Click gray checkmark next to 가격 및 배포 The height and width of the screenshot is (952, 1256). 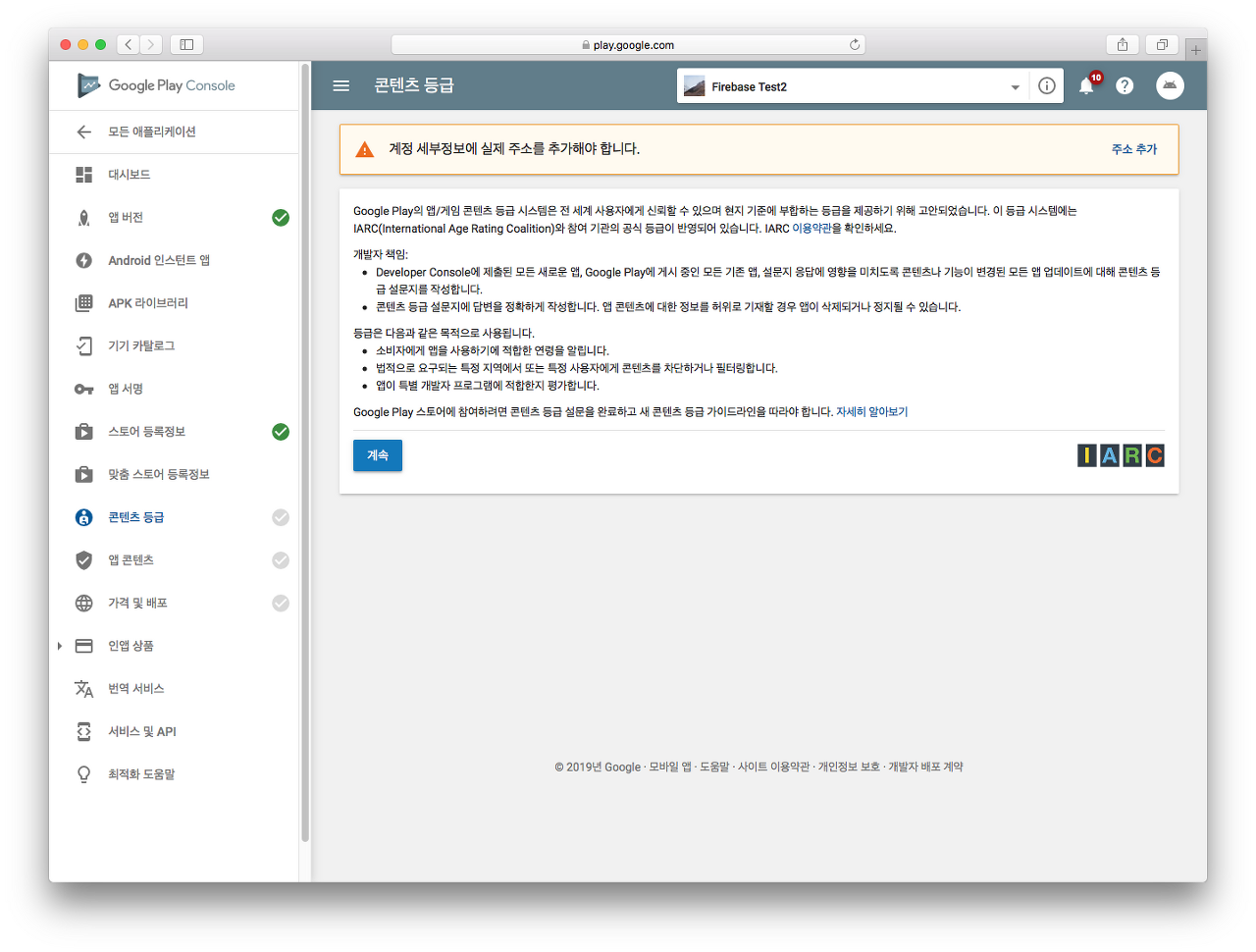pyautogui.click(x=281, y=603)
